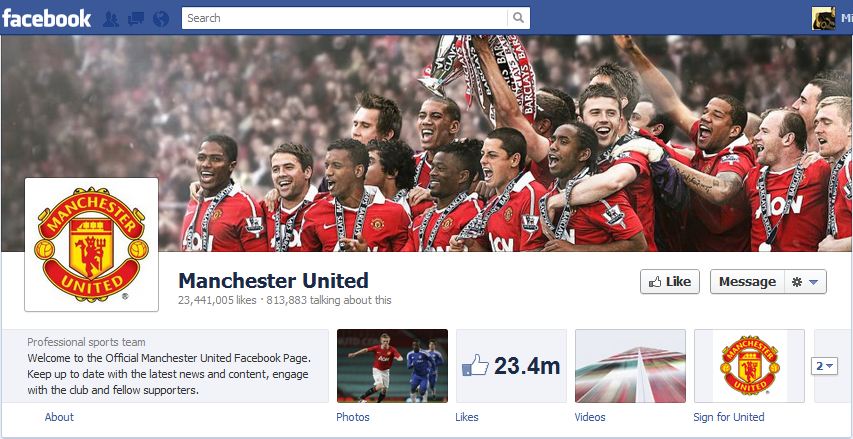
Task: Open the Photos section label
Action: pyautogui.click(x=353, y=417)
